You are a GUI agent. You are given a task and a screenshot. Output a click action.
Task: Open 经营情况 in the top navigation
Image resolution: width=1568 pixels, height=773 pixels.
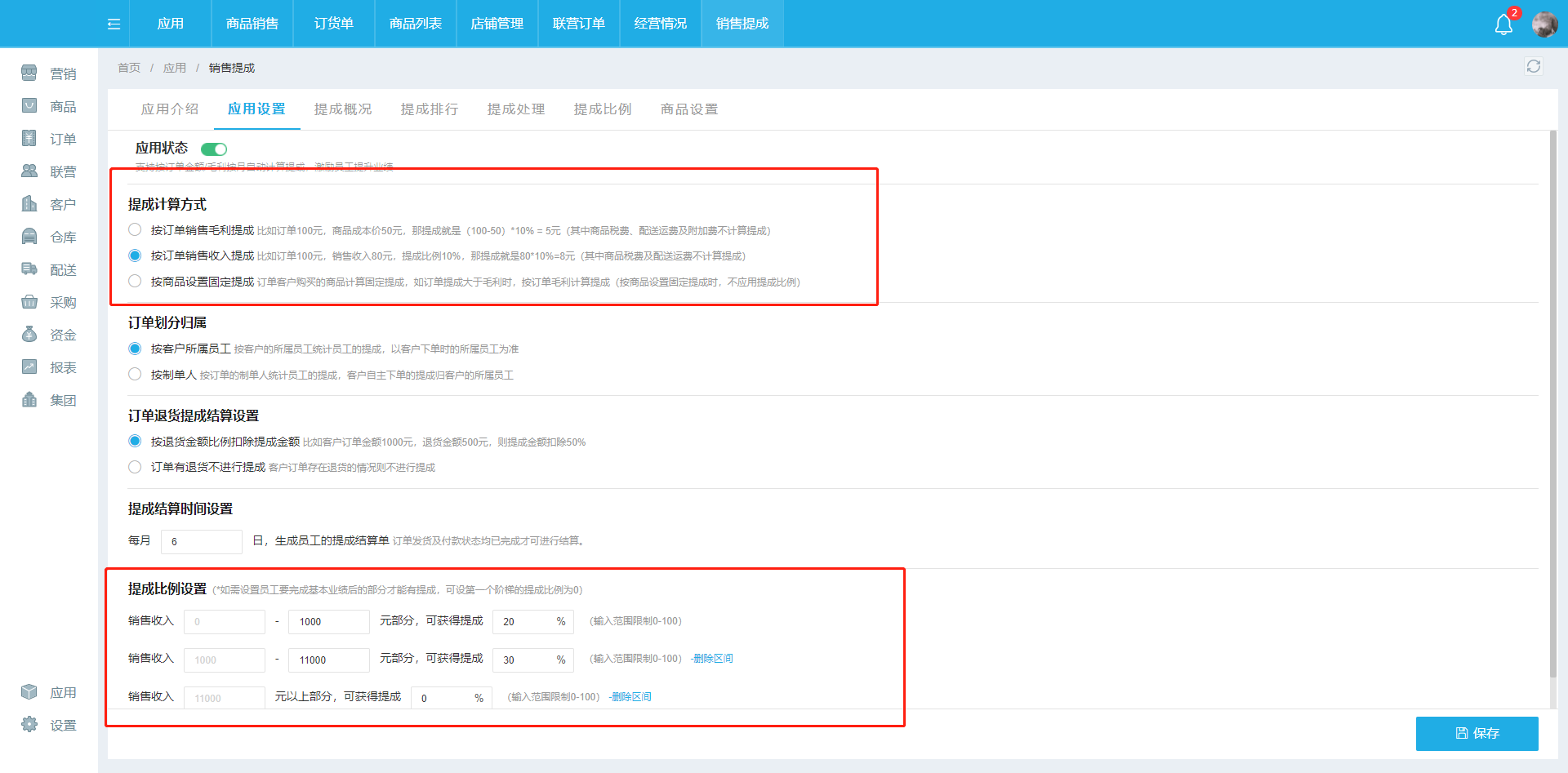pyautogui.click(x=660, y=24)
